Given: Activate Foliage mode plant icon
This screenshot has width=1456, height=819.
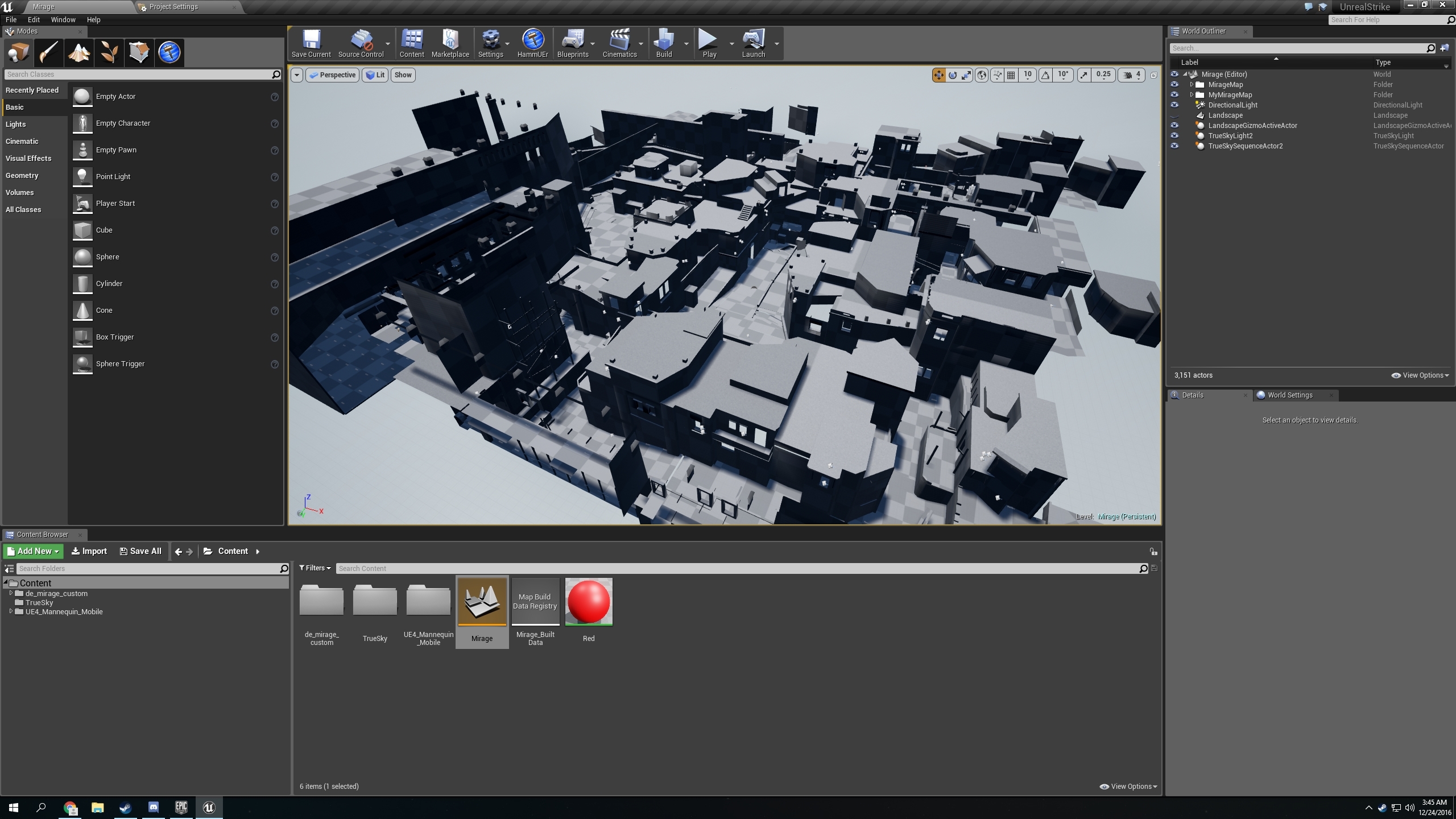Looking at the screenshot, I should [x=109, y=52].
